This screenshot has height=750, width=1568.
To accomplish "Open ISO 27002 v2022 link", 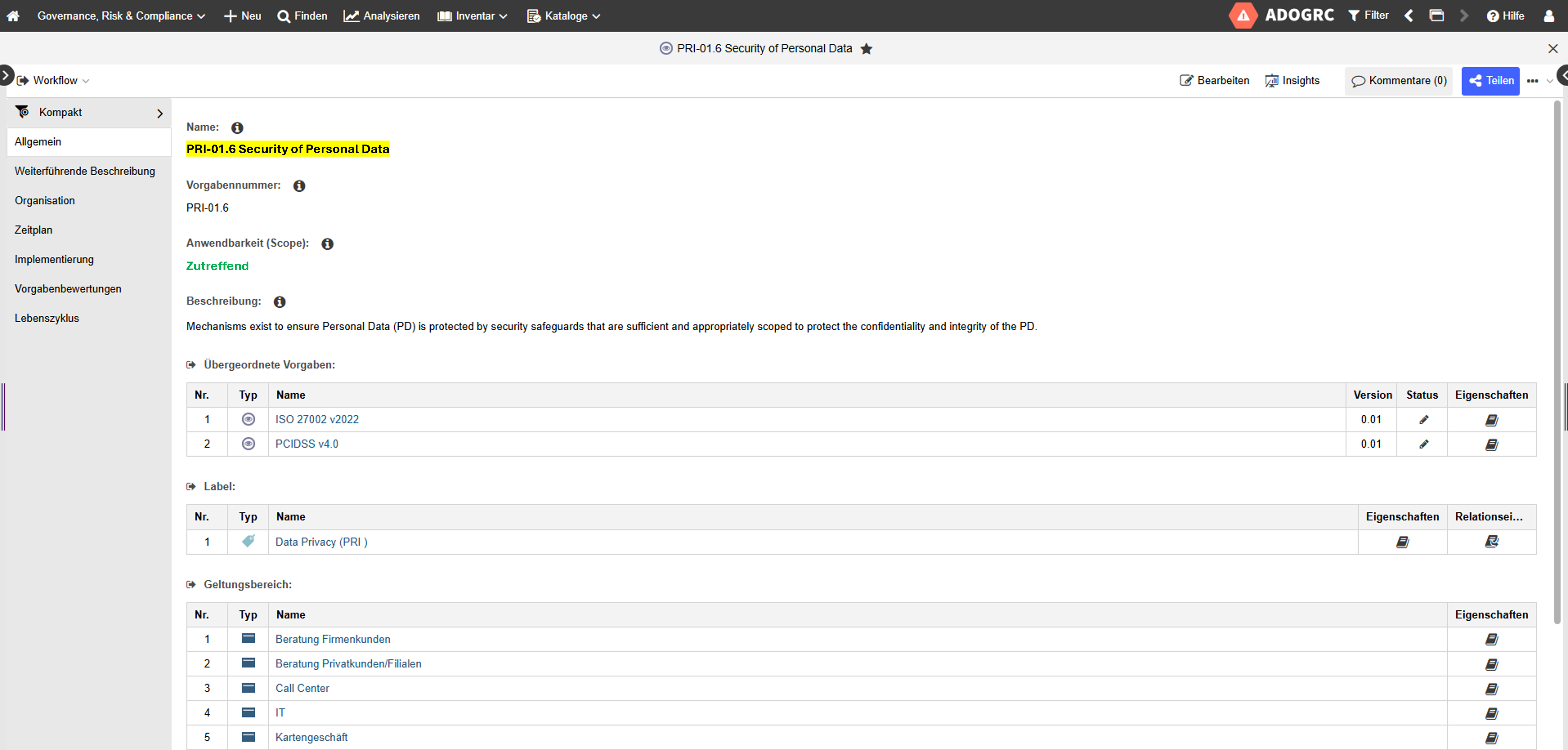I will pyautogui.click(x=316, y=419).
